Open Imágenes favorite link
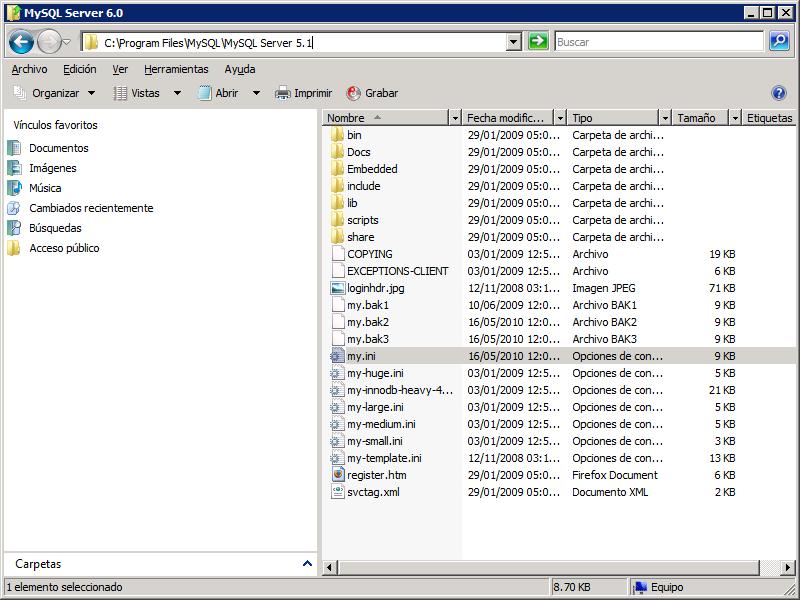This screenshot has width=800, height=600. point(53,168)
